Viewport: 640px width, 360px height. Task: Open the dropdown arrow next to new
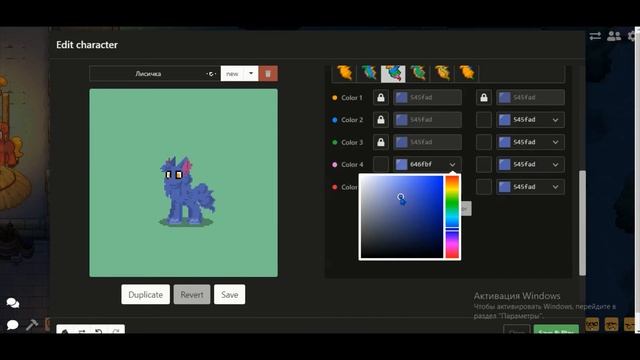251,73
